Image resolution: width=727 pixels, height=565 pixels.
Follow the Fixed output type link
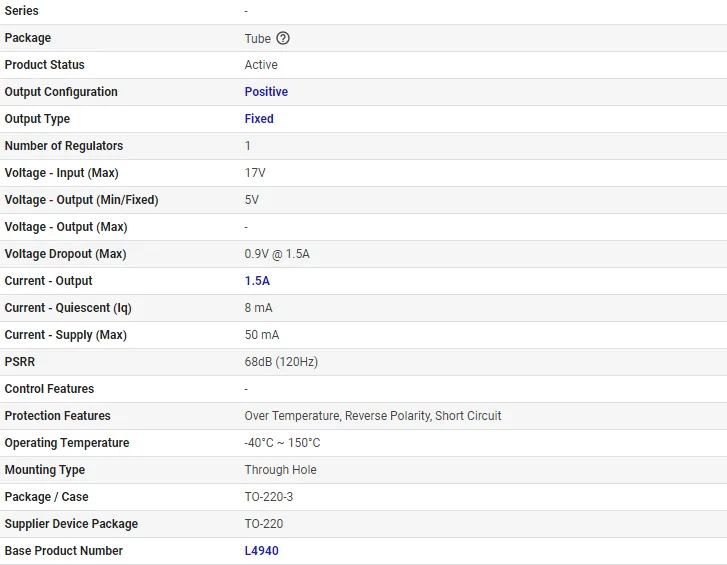coord(259,119)
